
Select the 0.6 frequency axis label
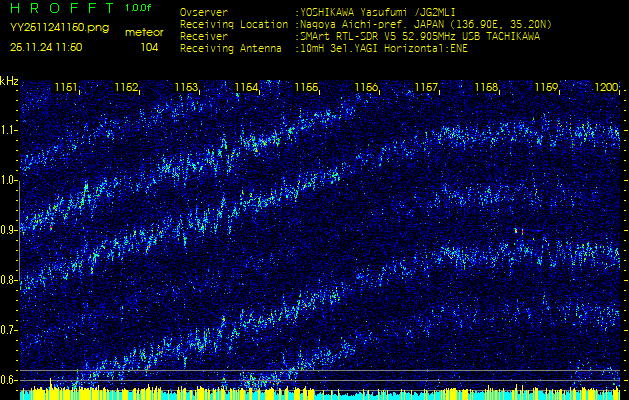pos(9,379)
